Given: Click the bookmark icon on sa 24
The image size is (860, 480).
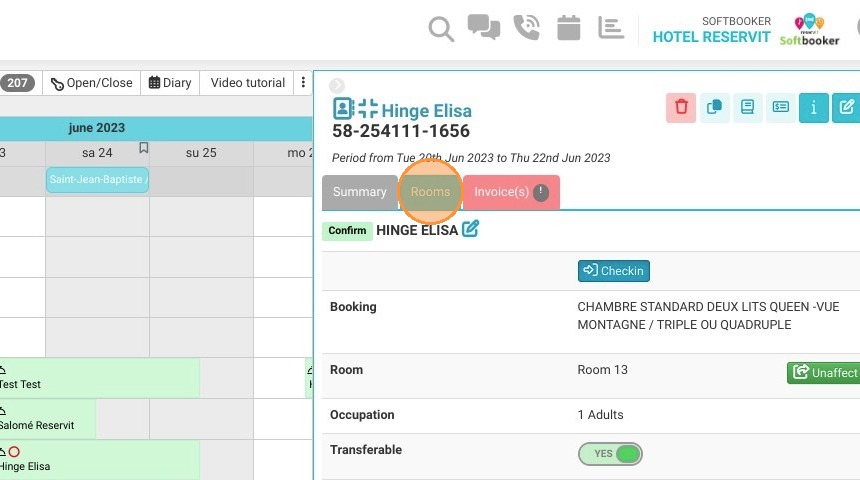Looking at the screenshot, I should click(x=143, y=148).
